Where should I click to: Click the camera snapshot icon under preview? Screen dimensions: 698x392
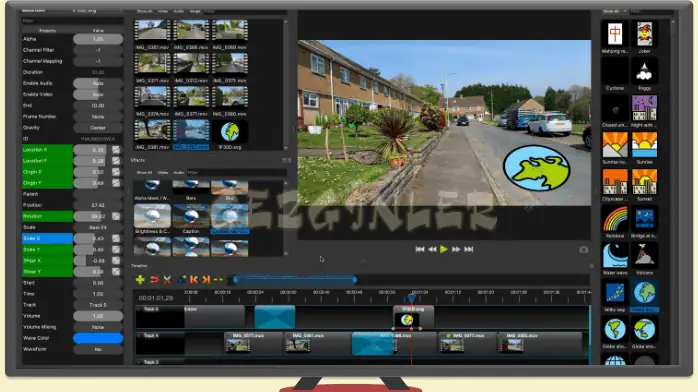[x=584, y=249]
